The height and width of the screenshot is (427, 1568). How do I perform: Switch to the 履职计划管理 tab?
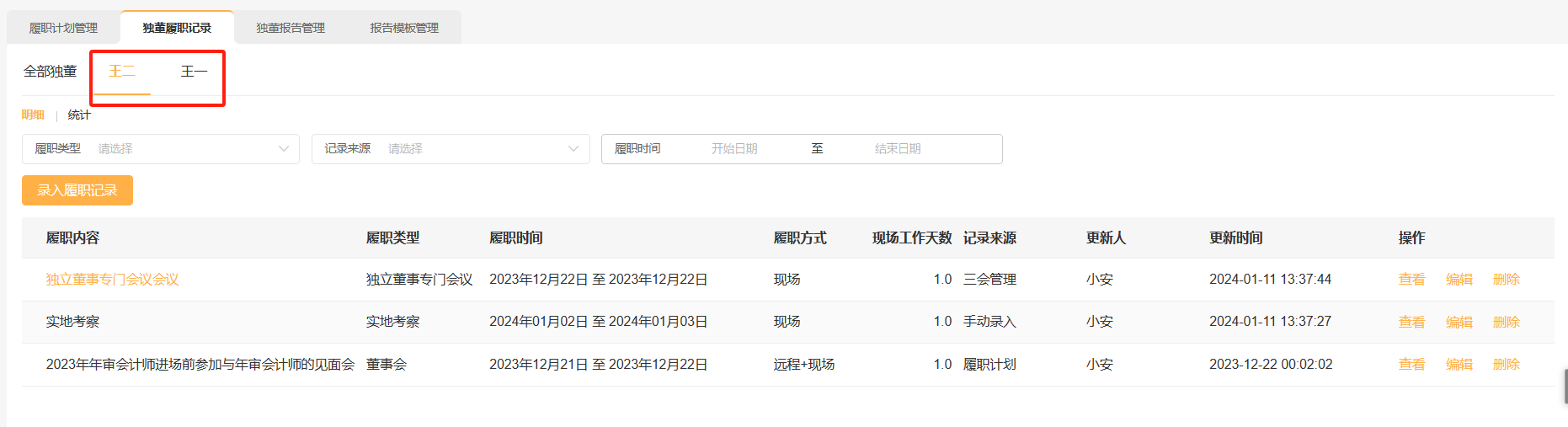[63, 28]
